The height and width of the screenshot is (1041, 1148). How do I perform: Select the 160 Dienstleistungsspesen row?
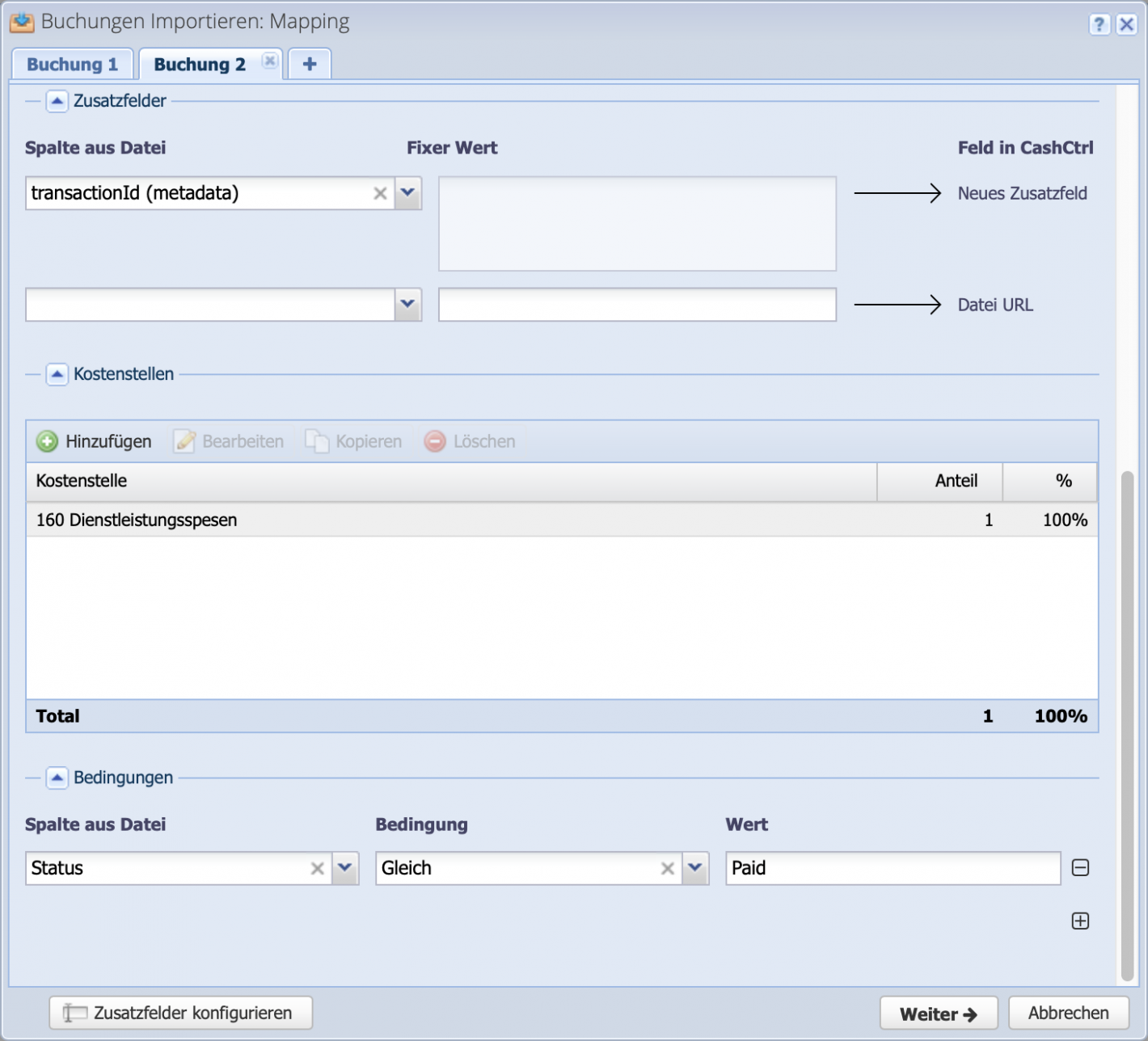pyautogui.click(x=323, y=520)
